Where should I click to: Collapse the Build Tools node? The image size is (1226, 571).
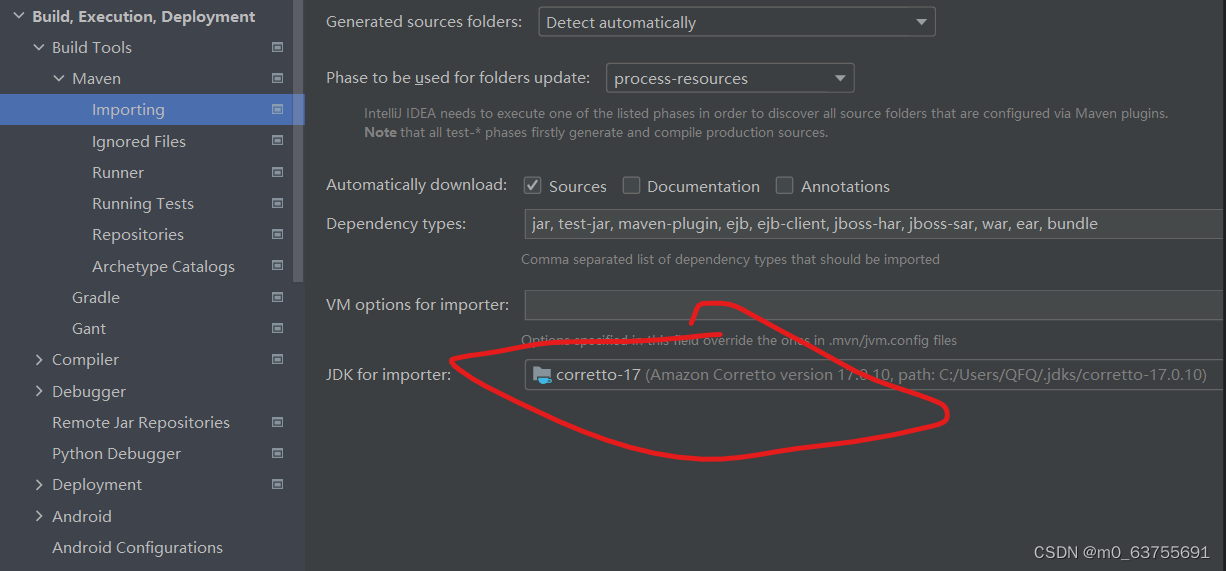coord(39,47)
